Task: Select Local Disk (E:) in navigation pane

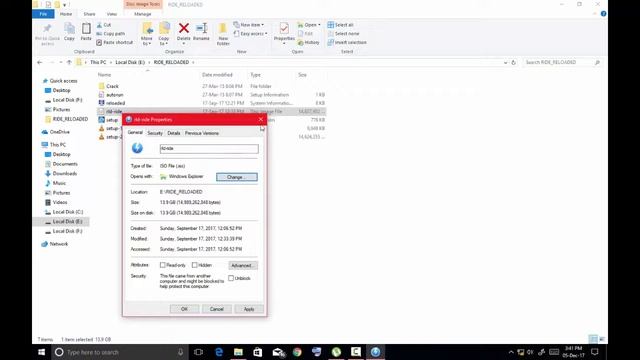Action: coord(67,222)
